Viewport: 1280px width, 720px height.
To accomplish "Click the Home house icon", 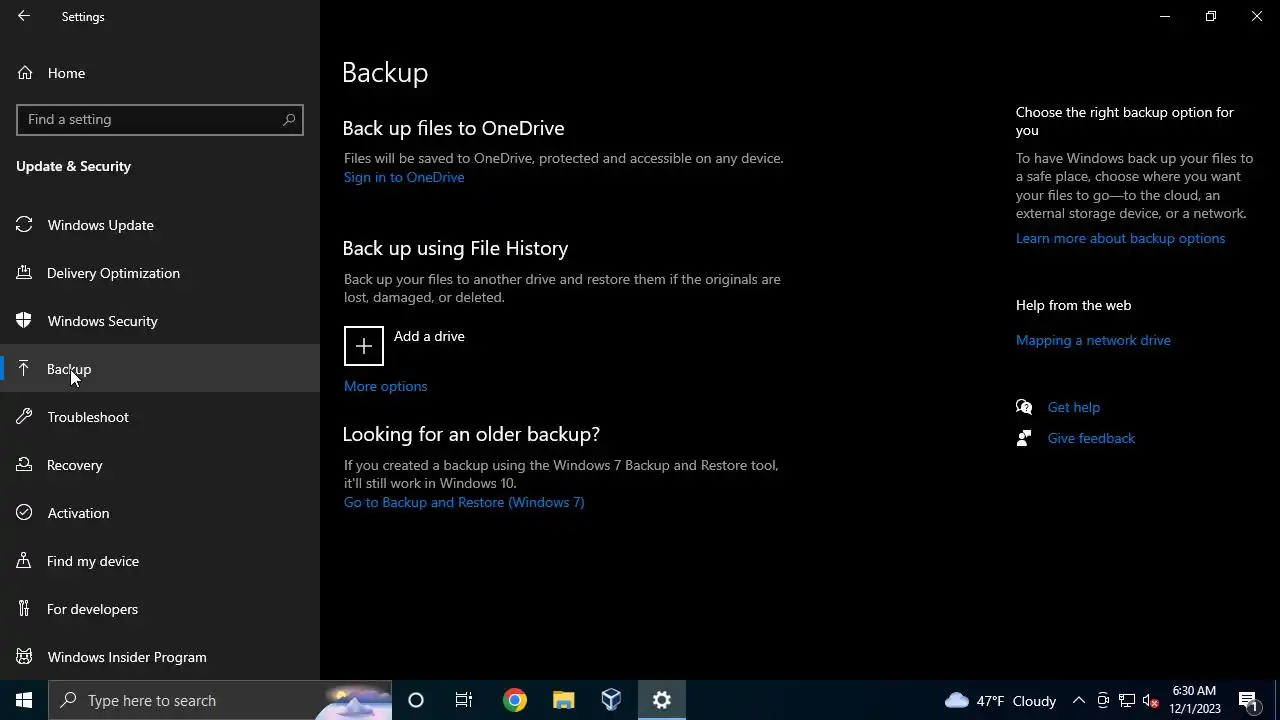I will [25, 73].
